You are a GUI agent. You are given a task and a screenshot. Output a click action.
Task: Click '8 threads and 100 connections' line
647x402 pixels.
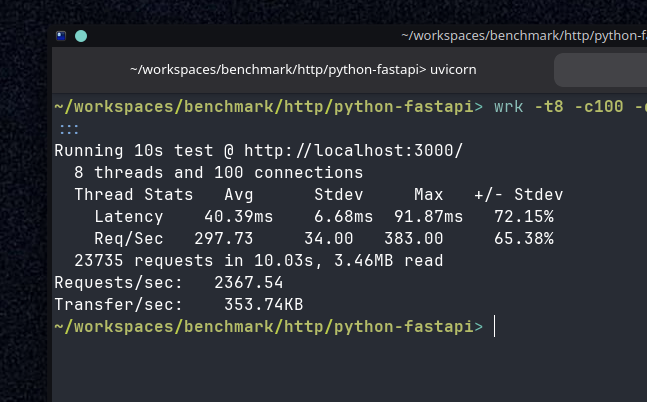pyautogui.click(x=219, y=173)
